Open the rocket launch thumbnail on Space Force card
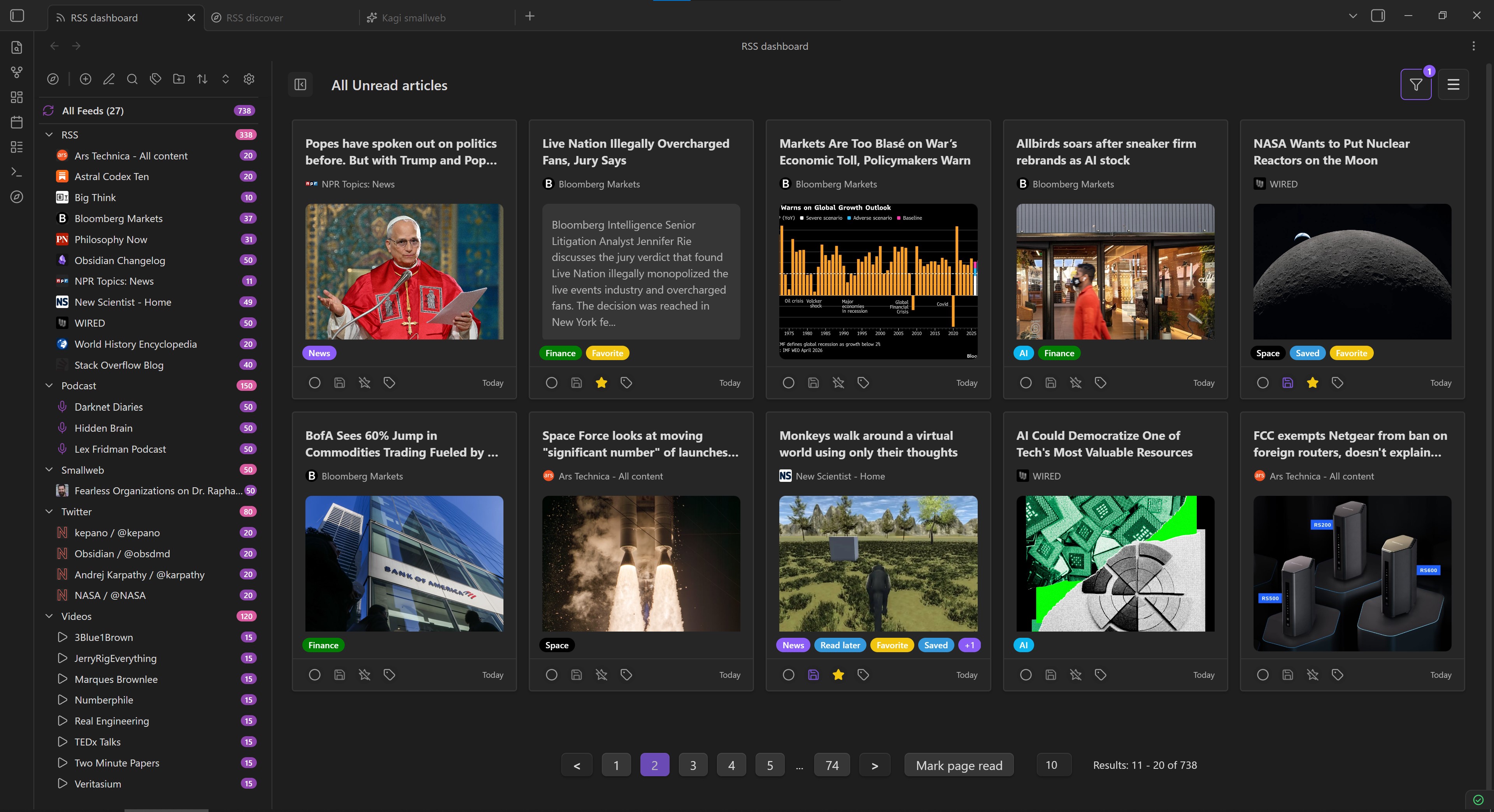Image resolution: width=1494 pixels, height=812 pixels. (x=641, y=563)
